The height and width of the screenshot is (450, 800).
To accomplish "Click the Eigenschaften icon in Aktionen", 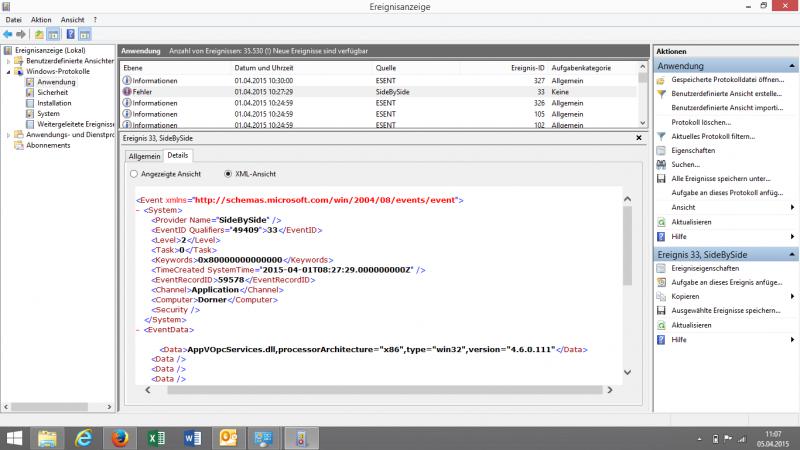I will [x=661, y=151].
